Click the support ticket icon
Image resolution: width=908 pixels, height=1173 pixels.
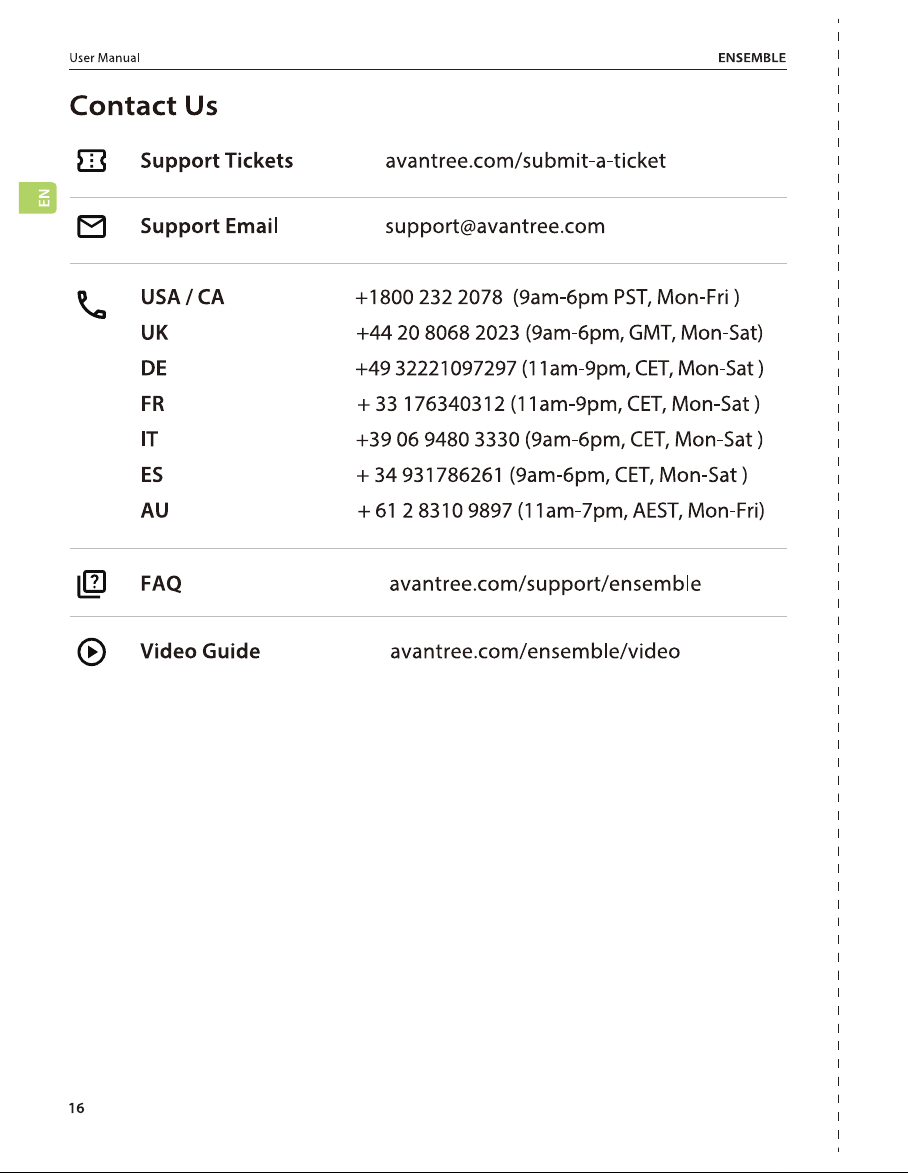(x=91, y=160)
